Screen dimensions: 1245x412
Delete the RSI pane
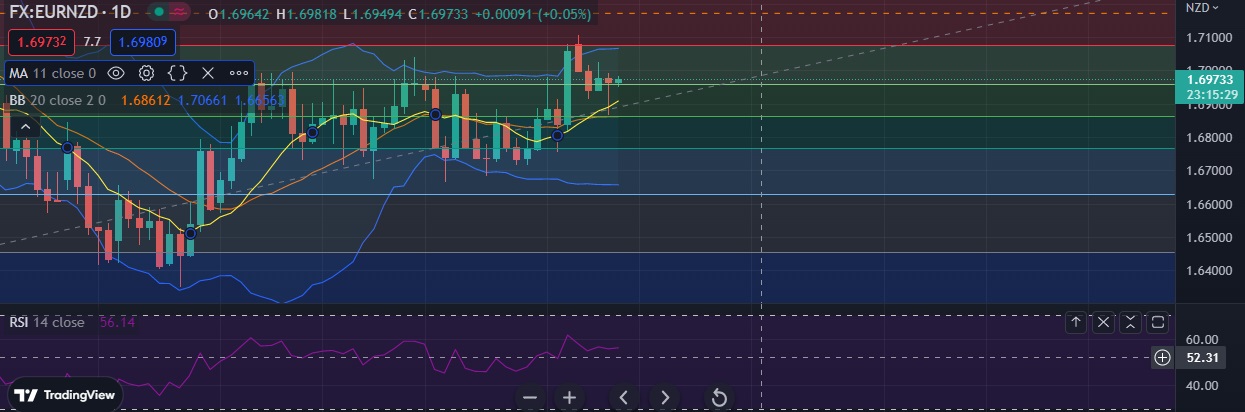(x=1103, y=322)
